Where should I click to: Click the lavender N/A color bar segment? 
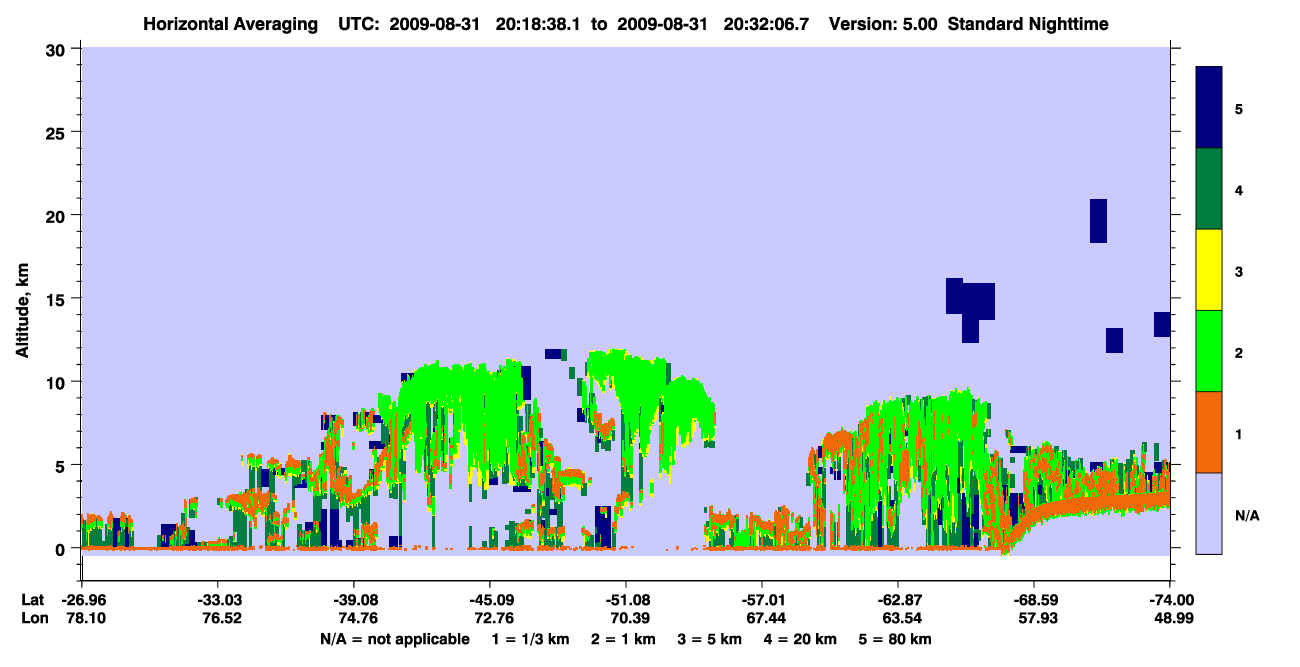coord(1209,513)
